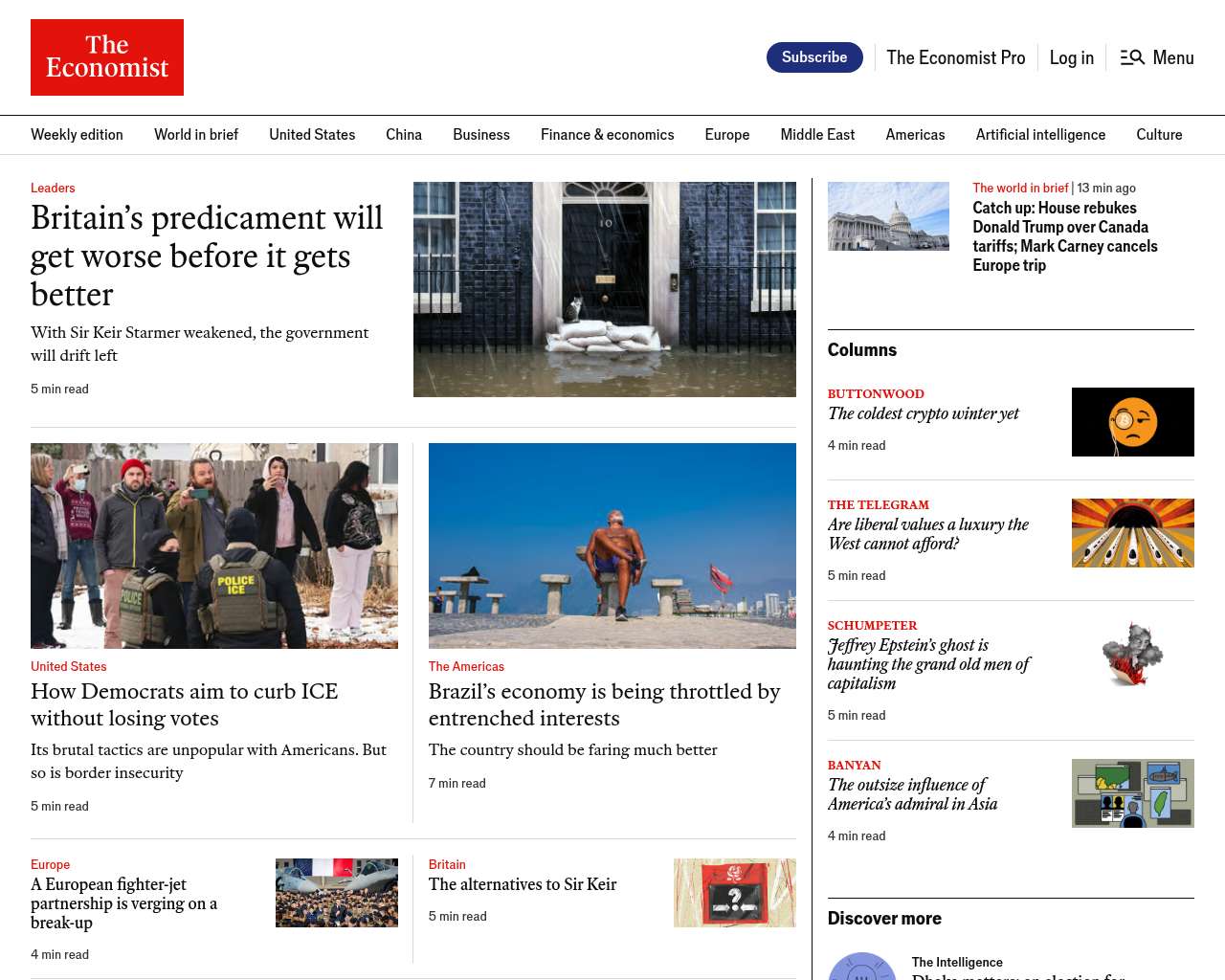
Task: Click Europe label above fighter-jet story
Action: [50, 864]
